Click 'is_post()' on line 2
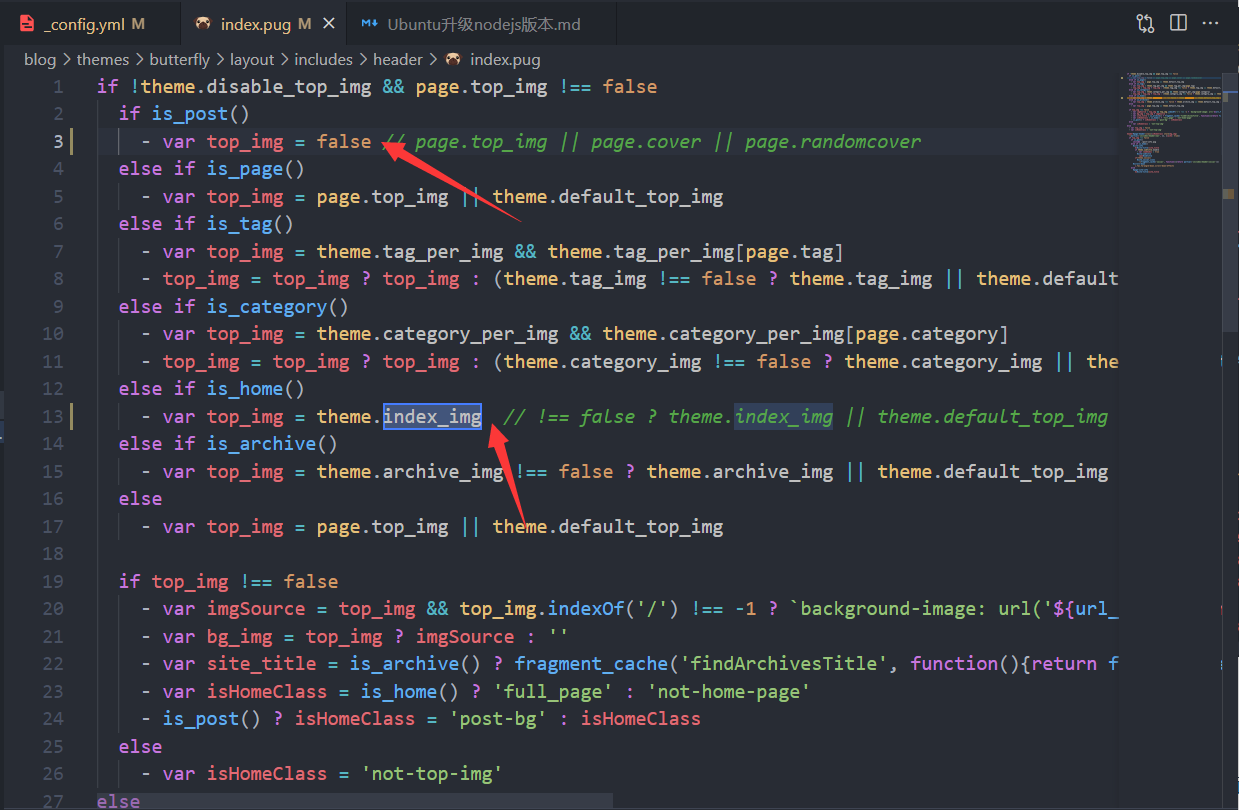Viewport: 1239px width, 810px height. pos(201,114)
